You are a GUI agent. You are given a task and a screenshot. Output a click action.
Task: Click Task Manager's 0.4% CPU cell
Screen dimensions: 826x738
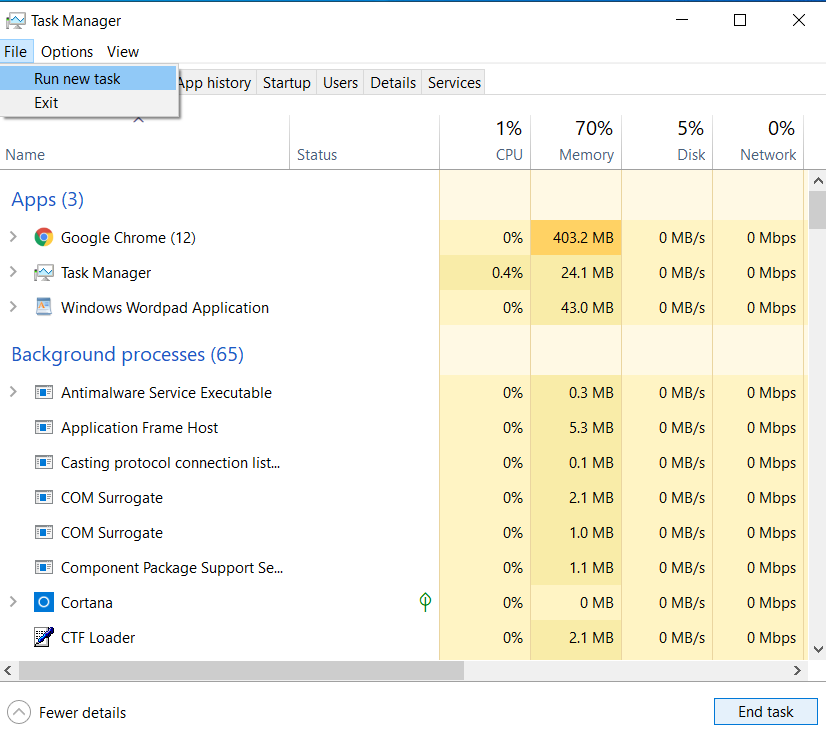pyautogui.click(x=485, y=272)
